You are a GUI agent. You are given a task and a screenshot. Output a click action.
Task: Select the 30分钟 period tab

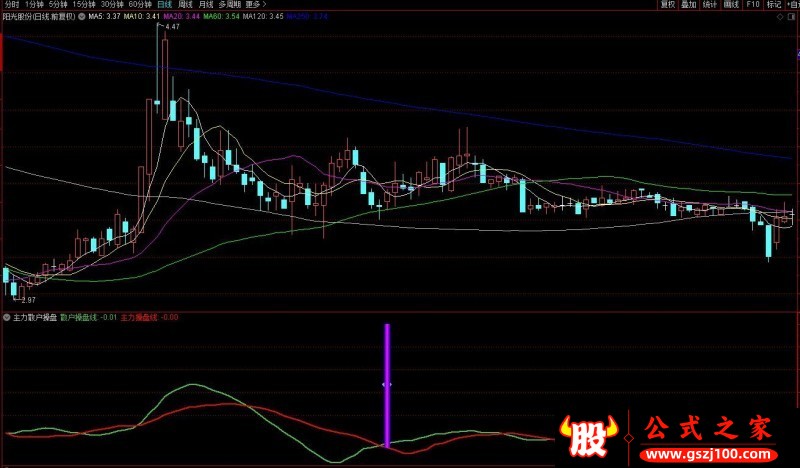click(x=112, y=4)
